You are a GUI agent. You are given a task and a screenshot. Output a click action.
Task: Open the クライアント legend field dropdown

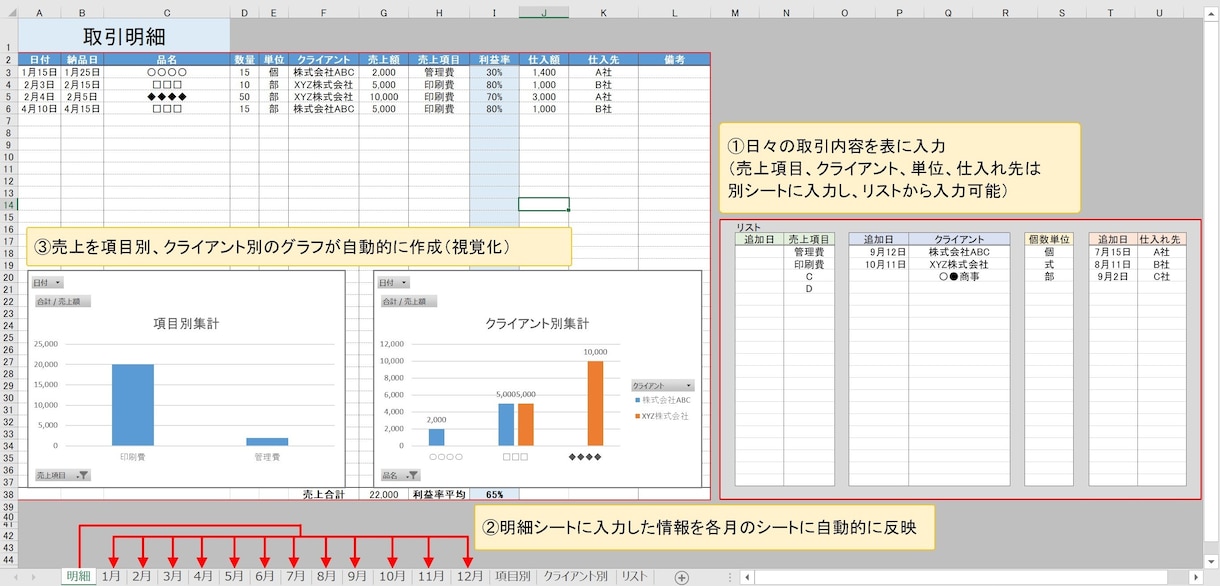(x=662, y=385)
